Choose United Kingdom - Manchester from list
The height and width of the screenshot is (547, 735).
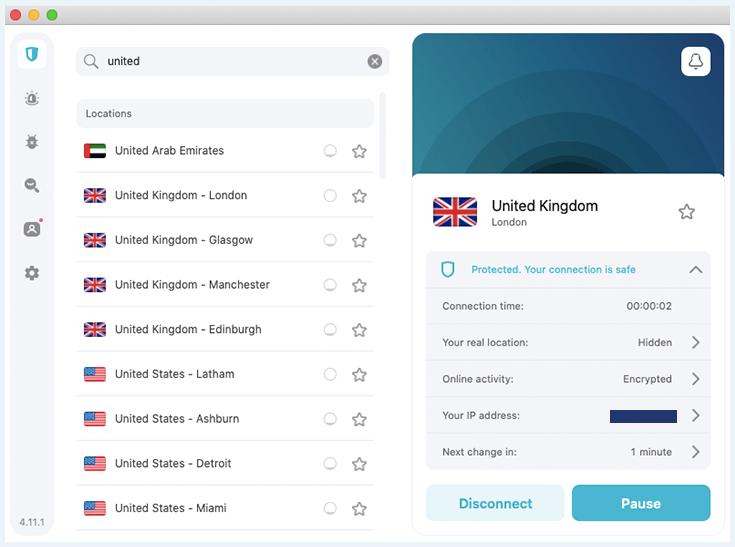(x=225, y=285)
